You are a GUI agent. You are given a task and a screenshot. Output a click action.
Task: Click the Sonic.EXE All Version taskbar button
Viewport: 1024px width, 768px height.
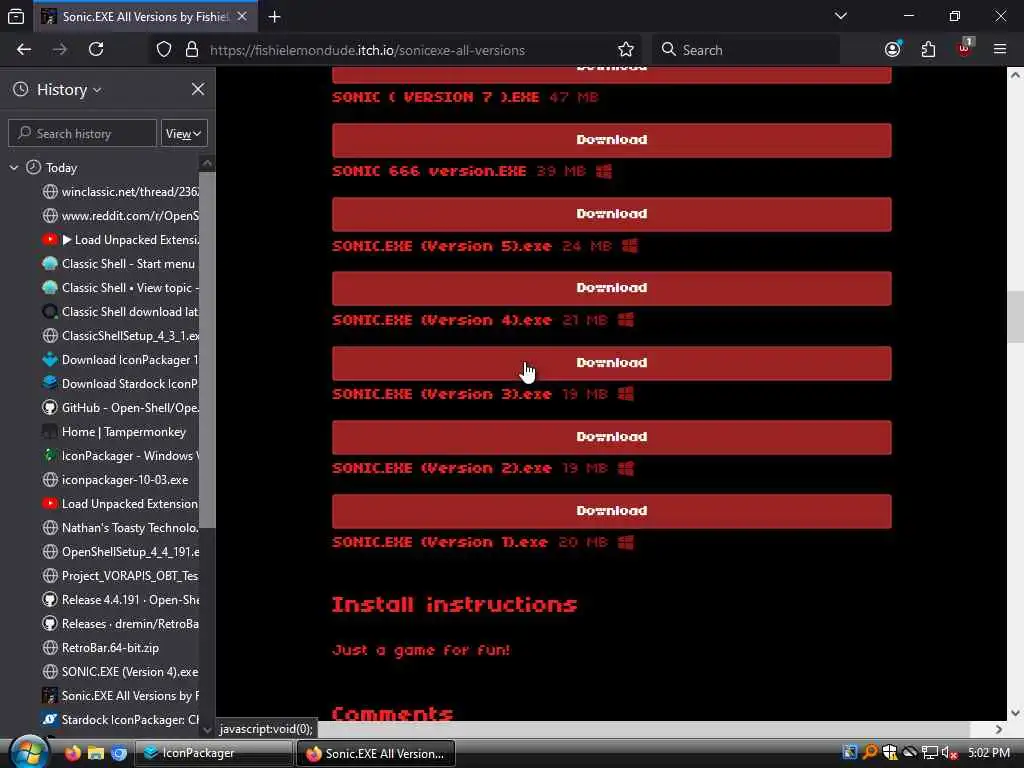[x=376, y=753]
